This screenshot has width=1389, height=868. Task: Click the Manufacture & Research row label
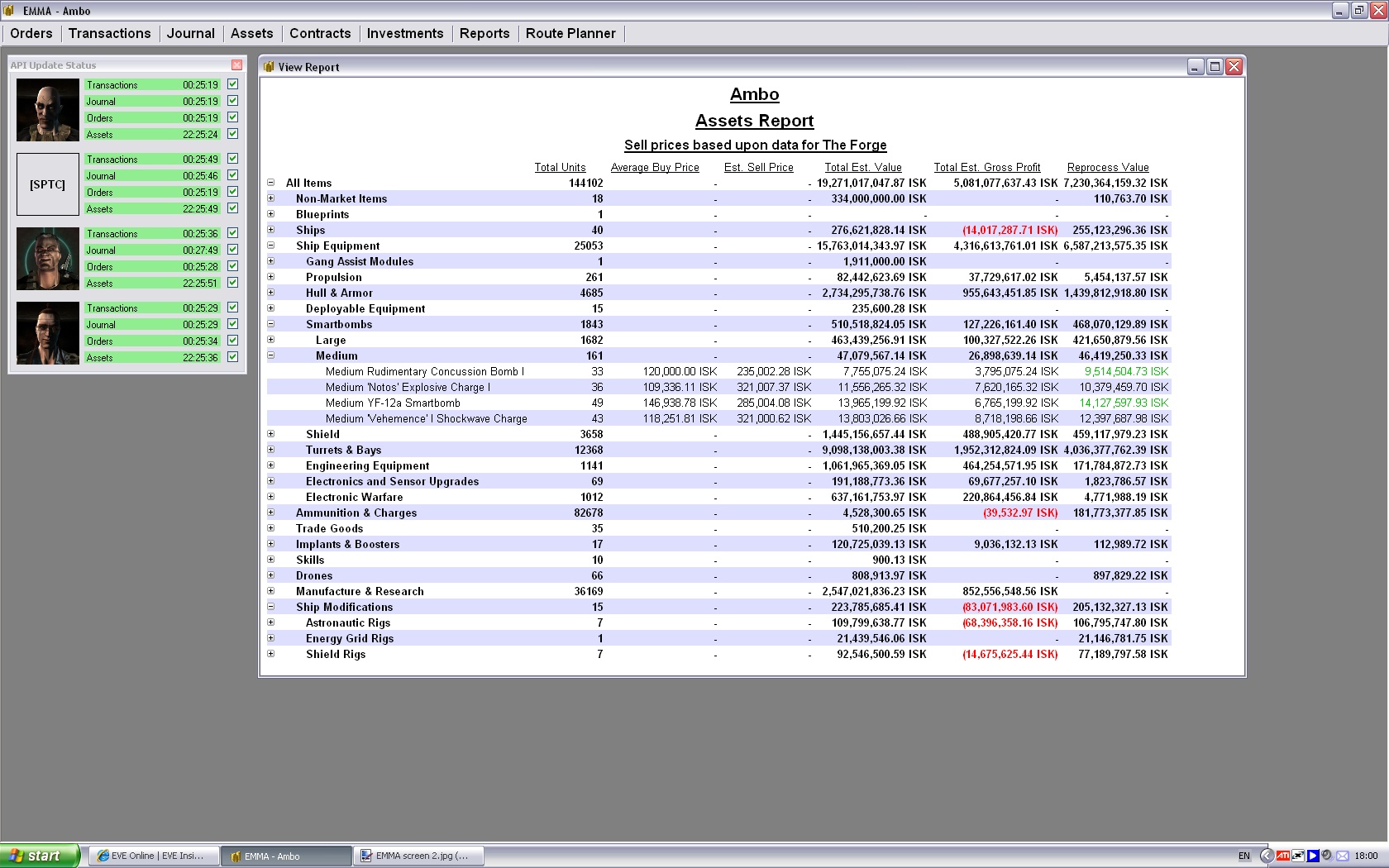[360, 591]
